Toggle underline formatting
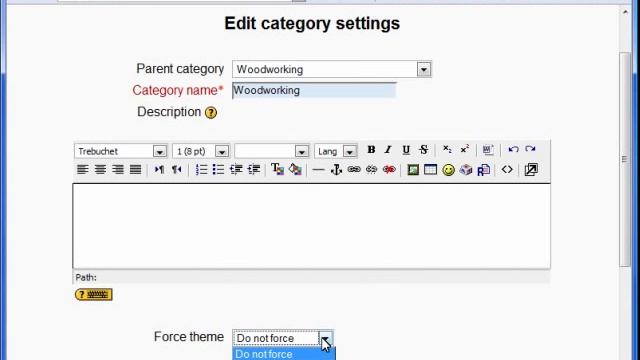Viewport: 640px width, 360px height. (x=406, y=150)
